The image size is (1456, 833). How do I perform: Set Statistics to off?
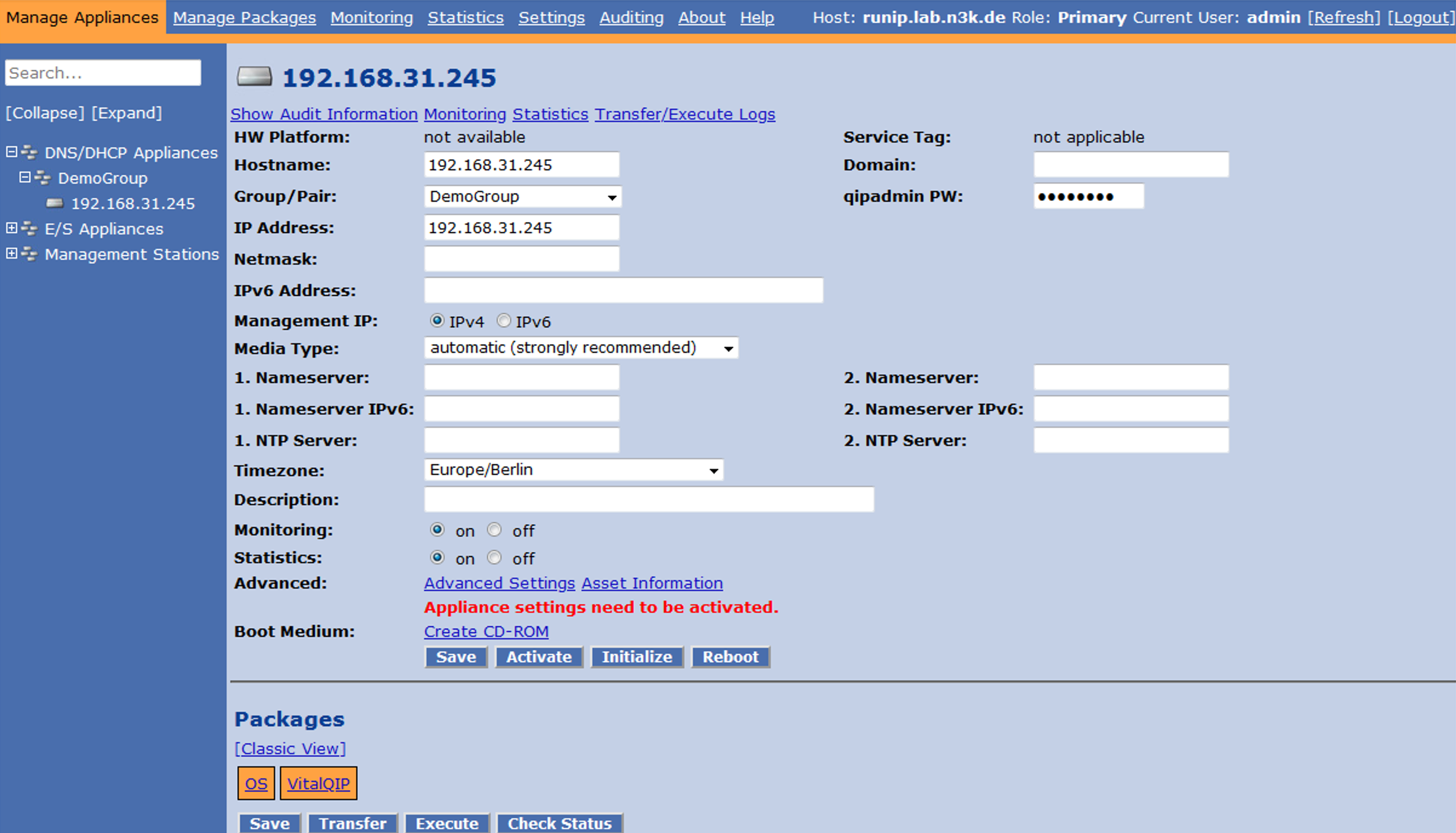[x=494, y=557]
